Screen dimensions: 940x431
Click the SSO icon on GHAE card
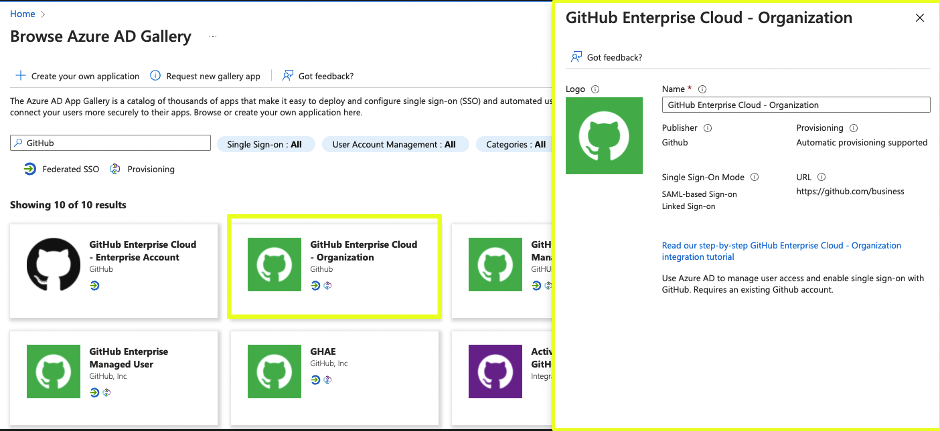[315, 379]
